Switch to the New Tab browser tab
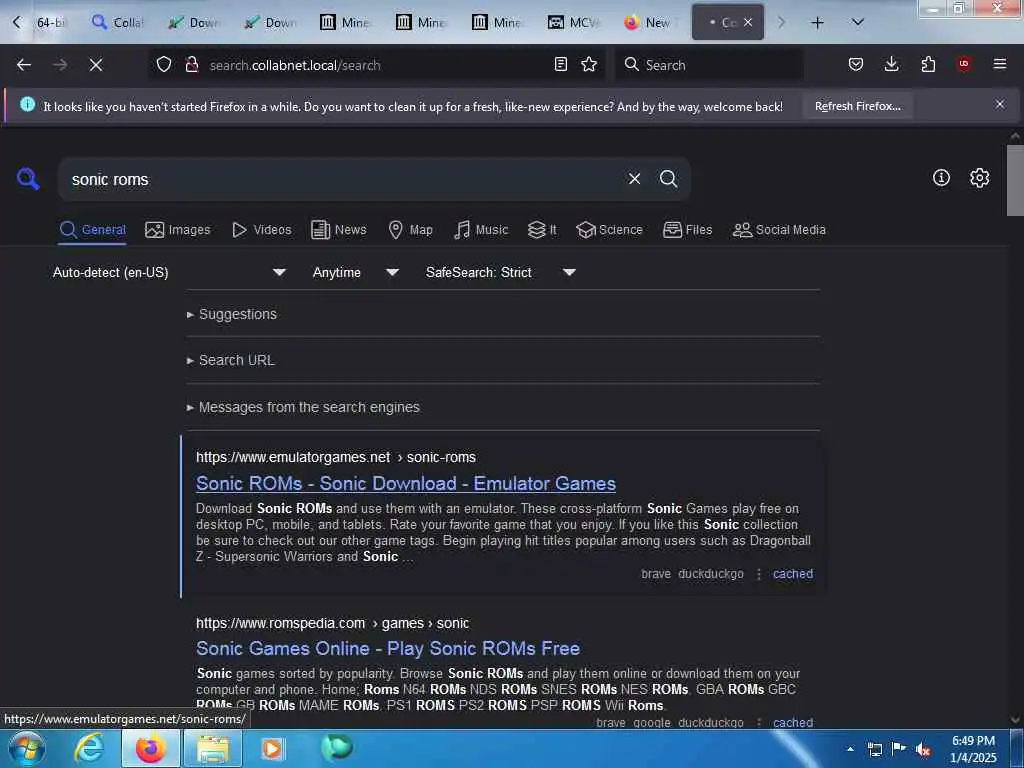The image size is (1024, 768). 648,23
